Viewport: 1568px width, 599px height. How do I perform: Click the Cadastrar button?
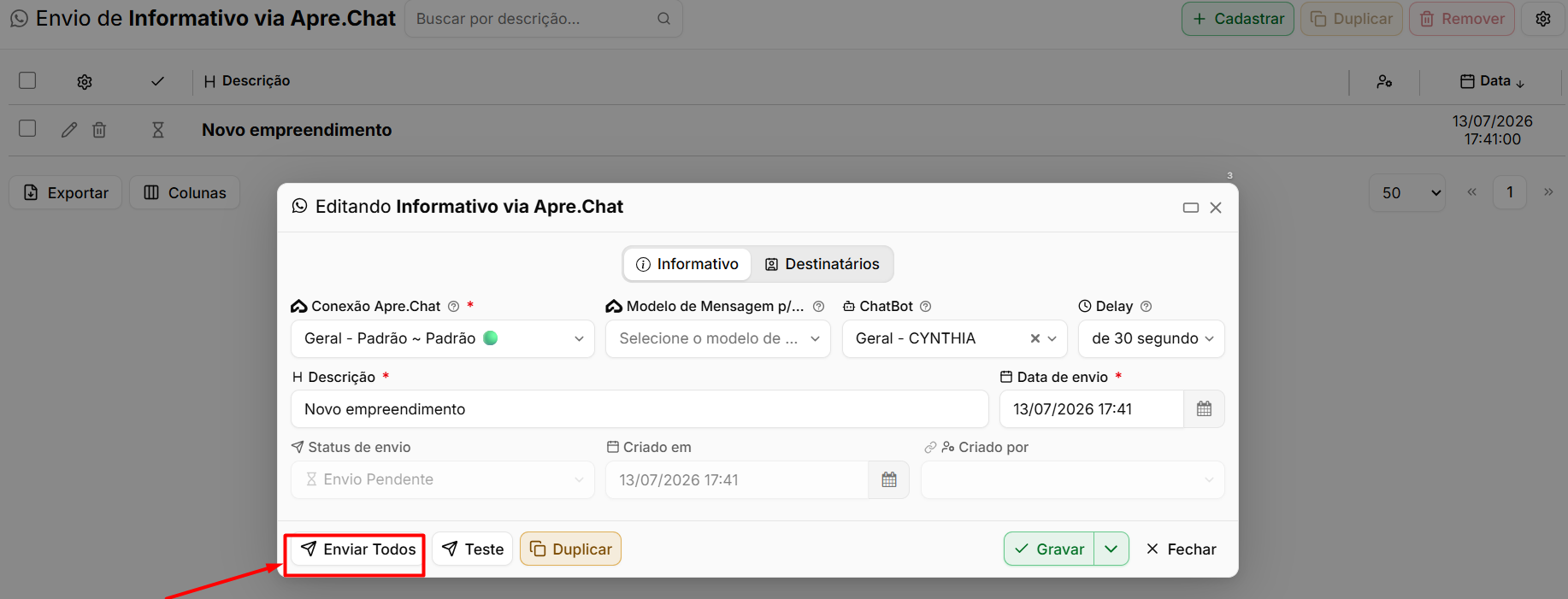pyautogui.click(x=1238, y=19)
